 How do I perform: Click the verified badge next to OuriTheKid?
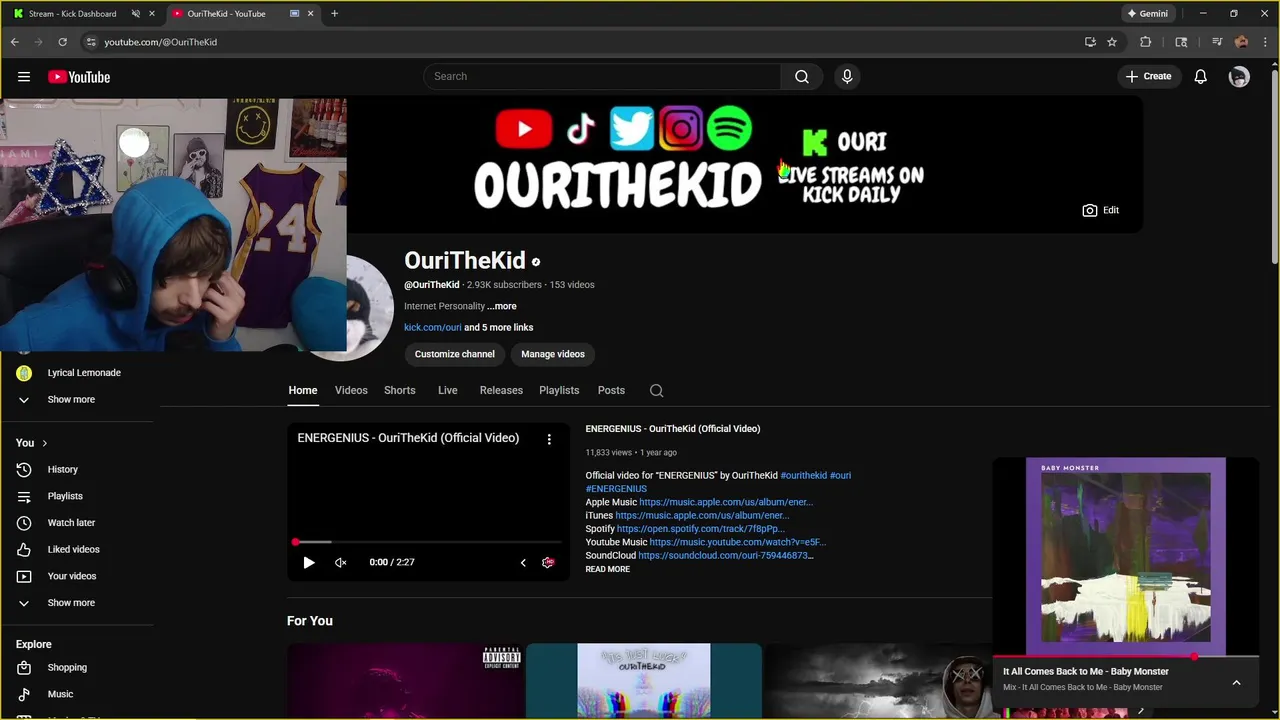536,262
